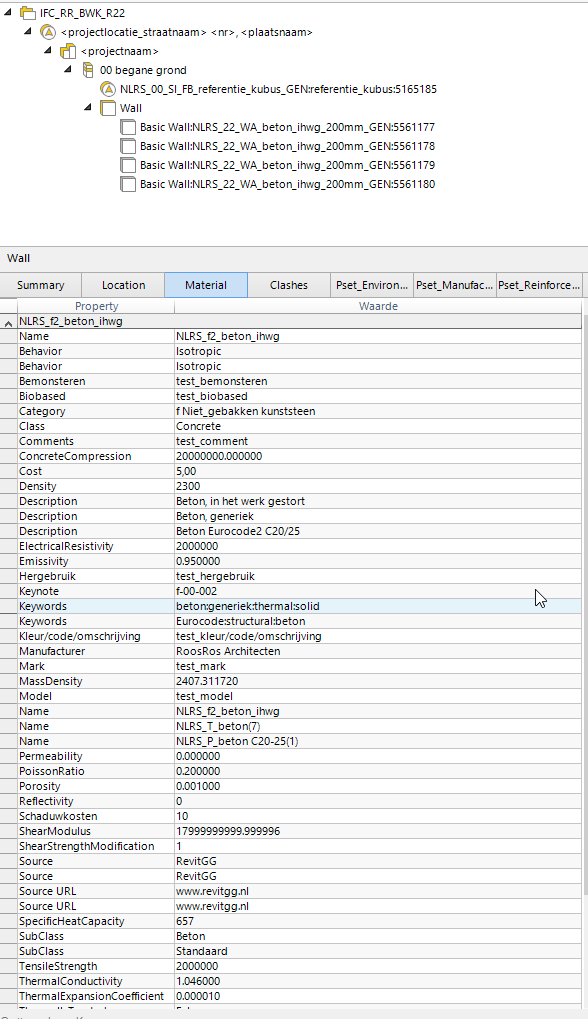
Task: Click the circled-A site icon before projectlocatie_straatnaam
Action: click(x=48, y=32)
